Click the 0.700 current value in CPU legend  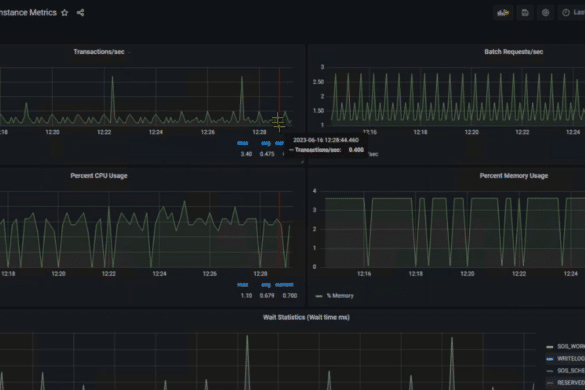tap(290, 296)
